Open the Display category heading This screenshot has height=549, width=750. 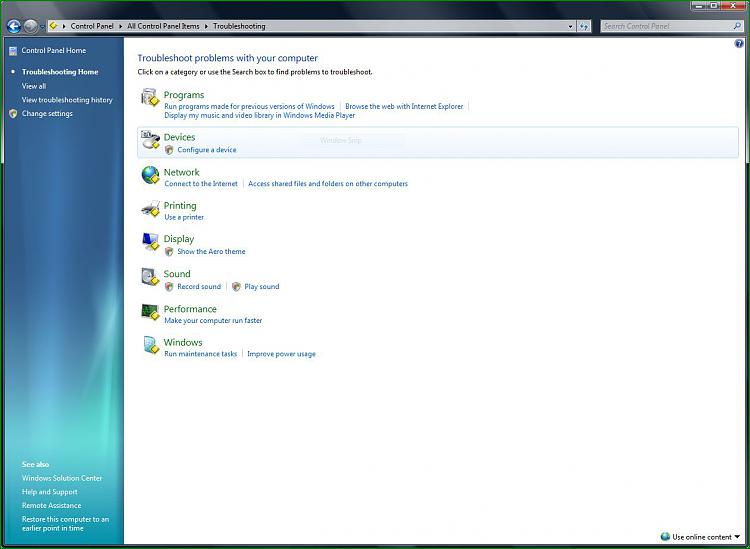pos(179,239)
